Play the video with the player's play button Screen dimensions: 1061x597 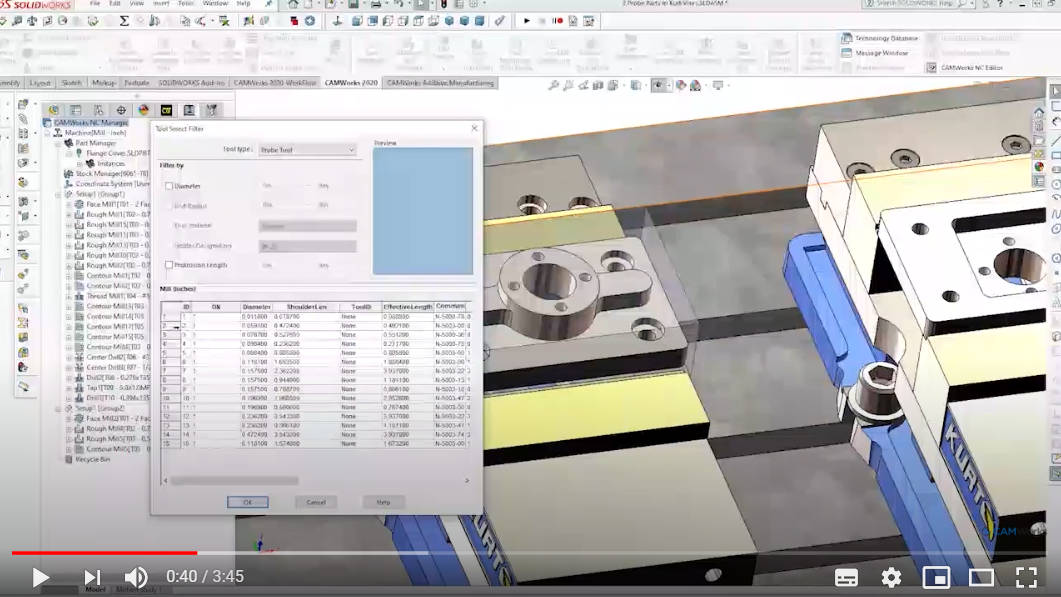40,577
